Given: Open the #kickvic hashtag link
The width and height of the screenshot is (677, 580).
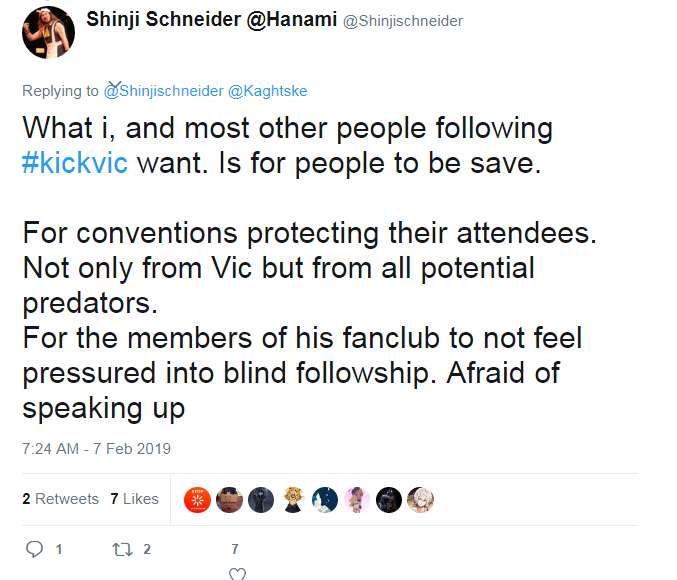Looking at the screenshot, I should (75, 163).
